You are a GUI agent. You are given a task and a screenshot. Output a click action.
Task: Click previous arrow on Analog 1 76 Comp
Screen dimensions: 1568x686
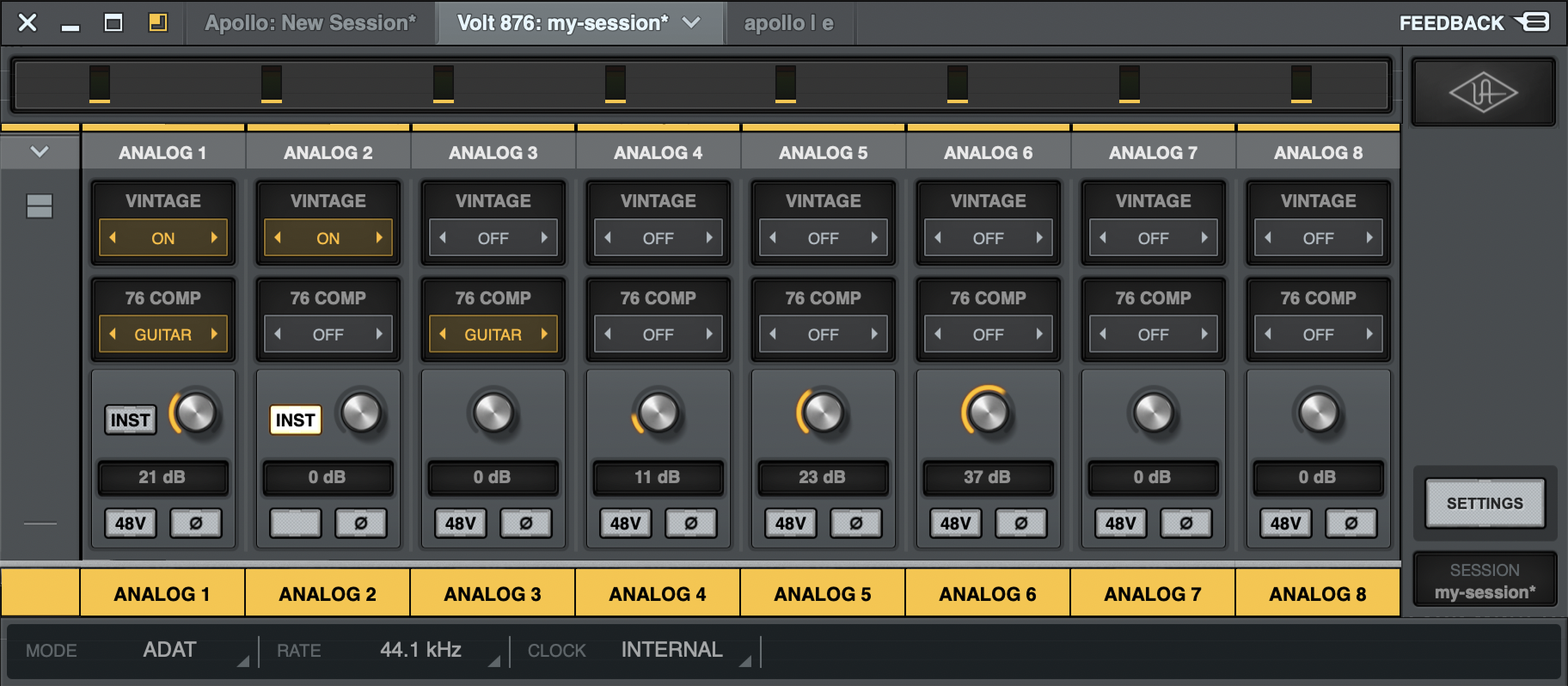(113, 334)
